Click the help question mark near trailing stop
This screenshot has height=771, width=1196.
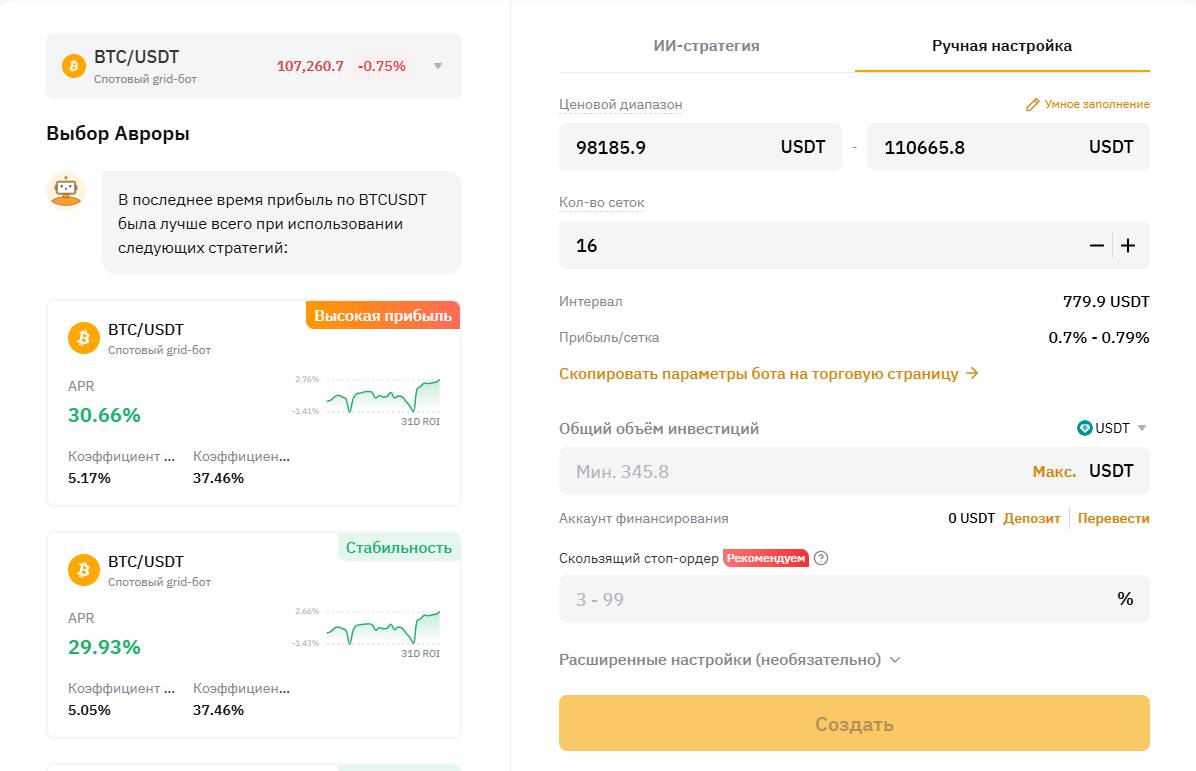point(821,558)
